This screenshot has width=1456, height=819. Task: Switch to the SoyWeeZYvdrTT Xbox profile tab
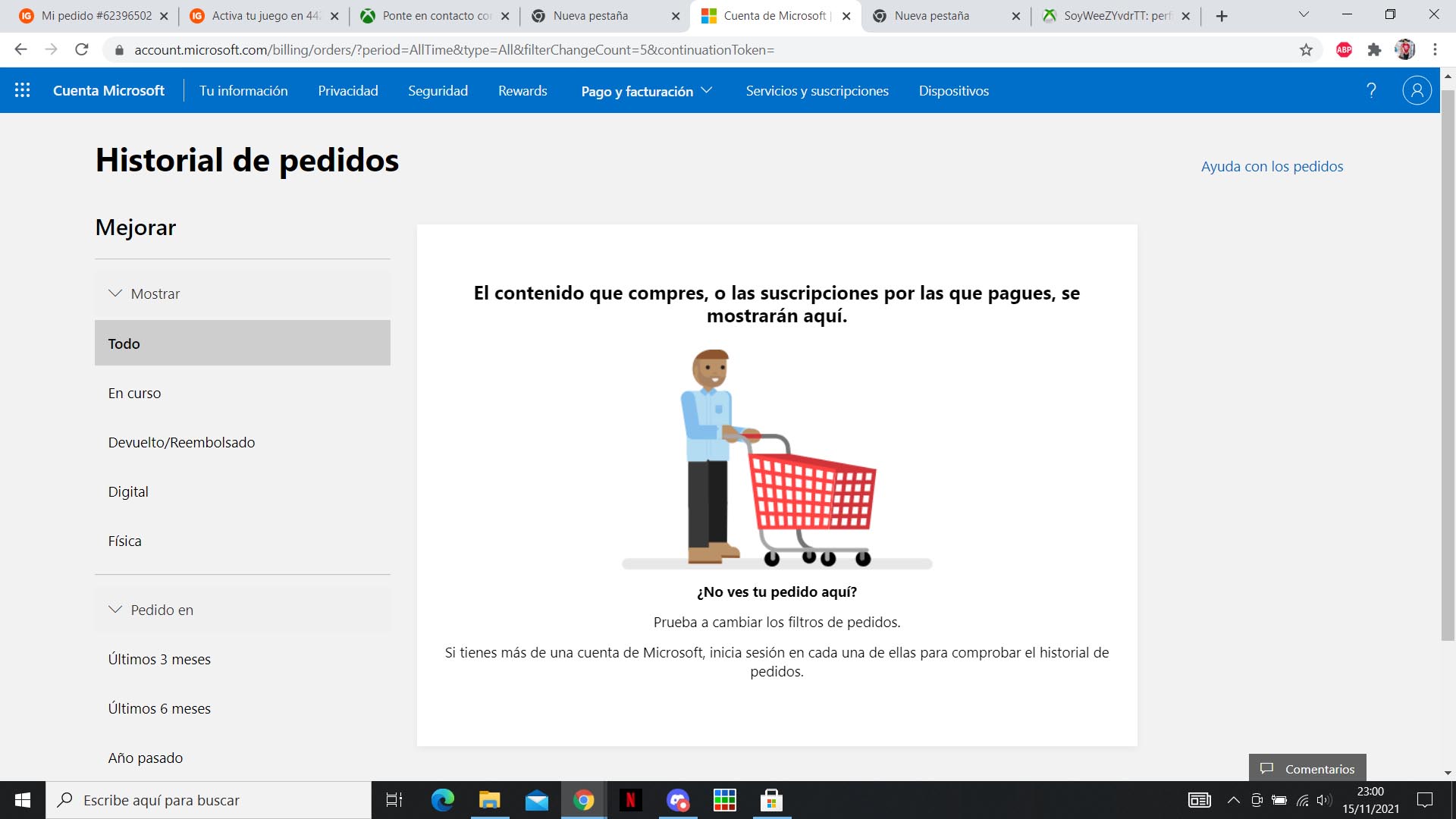[x=1115, y=16]
